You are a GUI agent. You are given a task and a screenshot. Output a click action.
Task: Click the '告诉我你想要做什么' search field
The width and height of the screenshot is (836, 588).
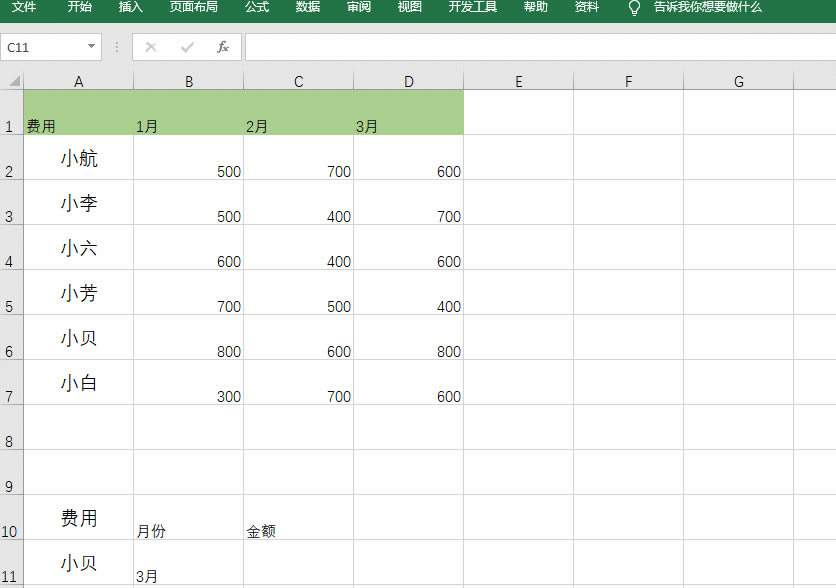click(x=706, y=10)
